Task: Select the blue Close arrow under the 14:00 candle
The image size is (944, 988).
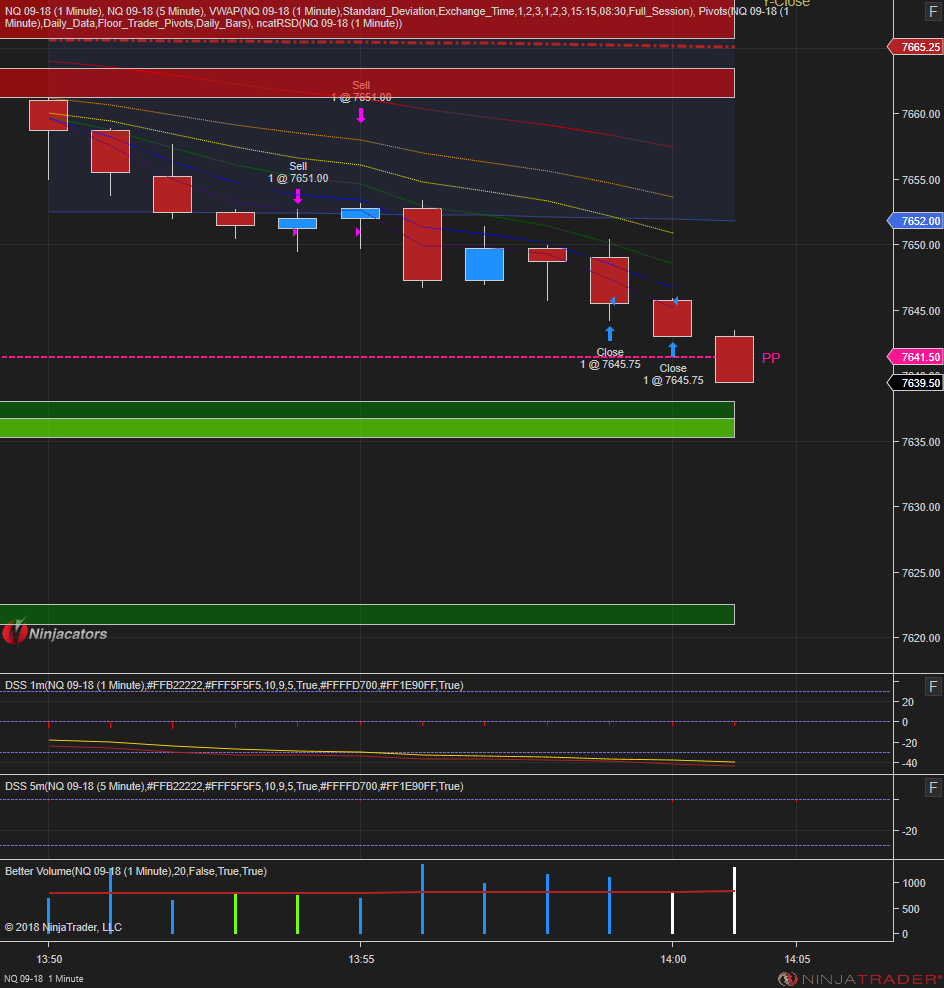Action: [x=672, y=350]
